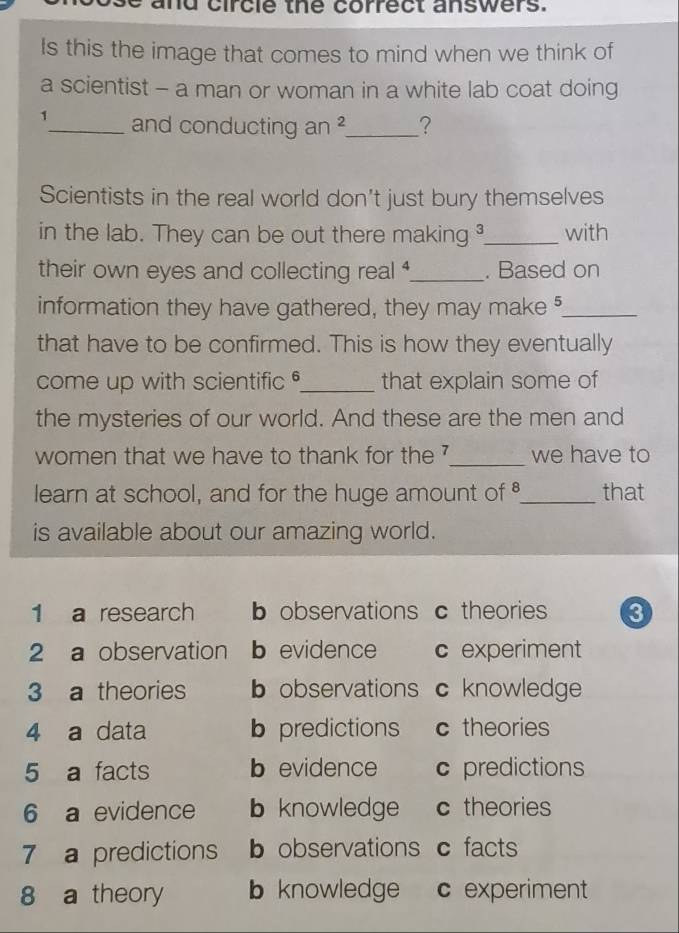Choose option c experiment for question 2
This screenshot has width=679, height=933.
click(508, 650)
